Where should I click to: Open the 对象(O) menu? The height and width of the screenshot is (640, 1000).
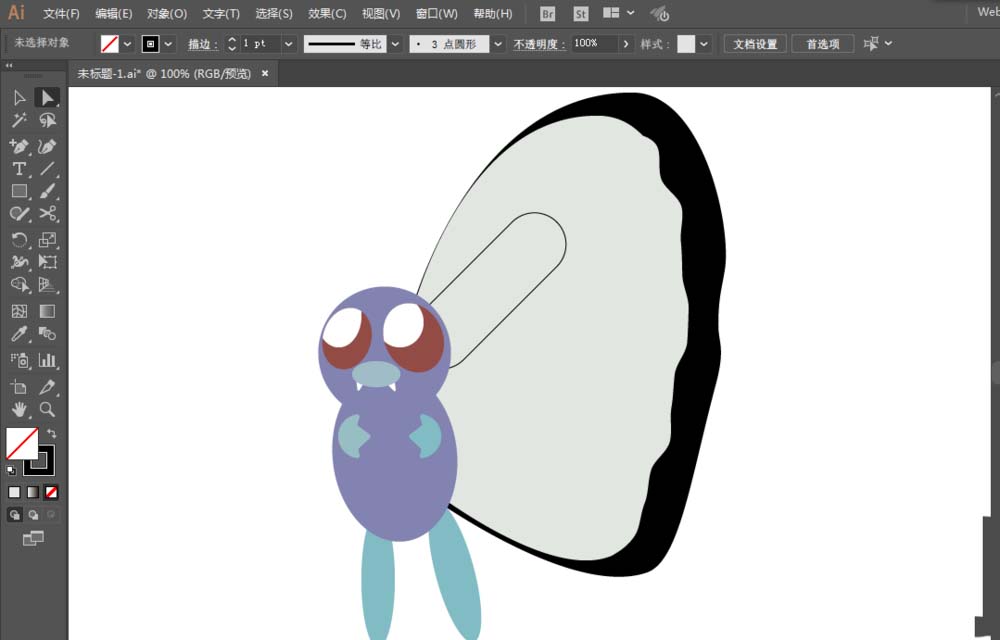point(167,13)
